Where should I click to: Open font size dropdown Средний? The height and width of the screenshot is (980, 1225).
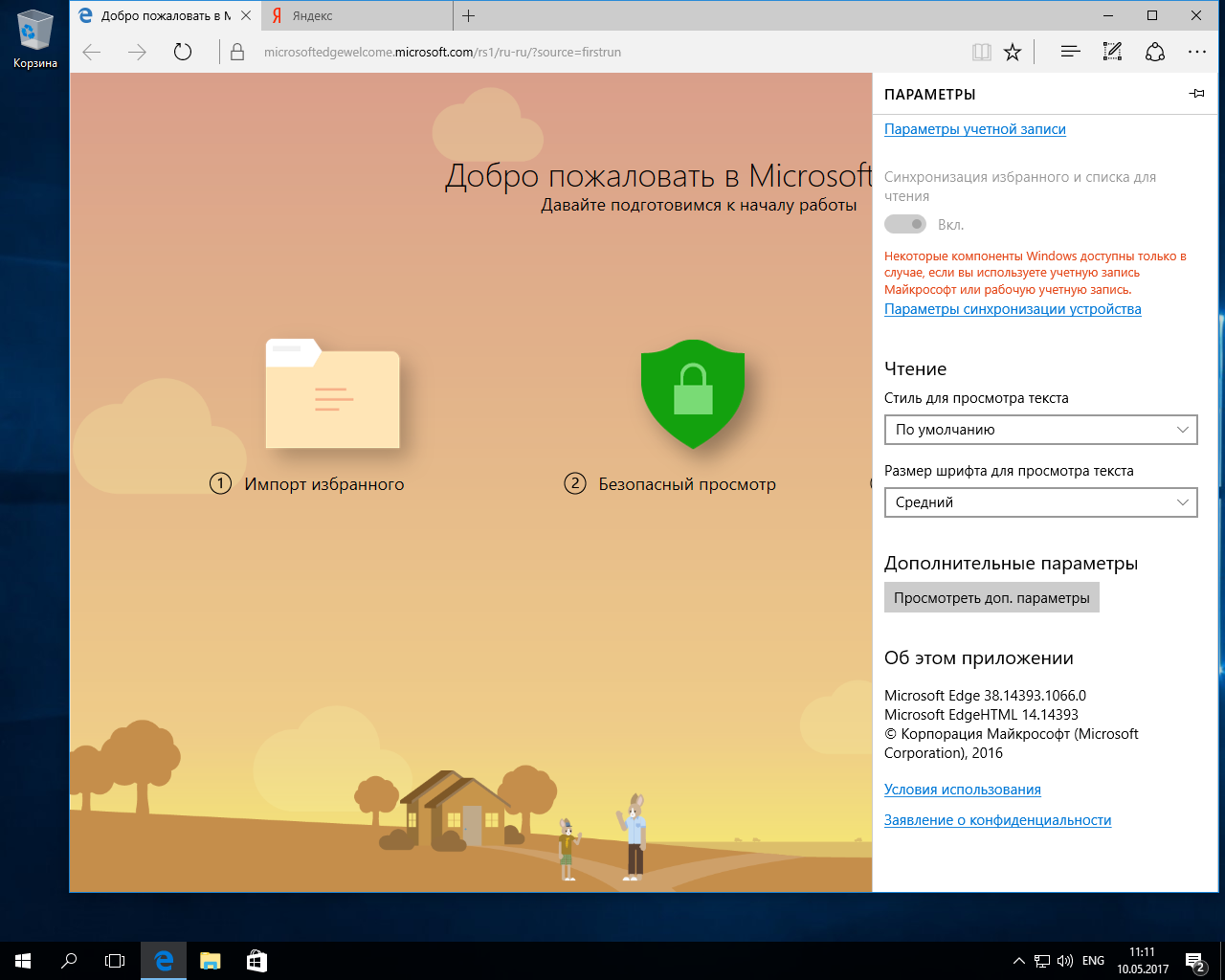click(x=1040, y=502)
